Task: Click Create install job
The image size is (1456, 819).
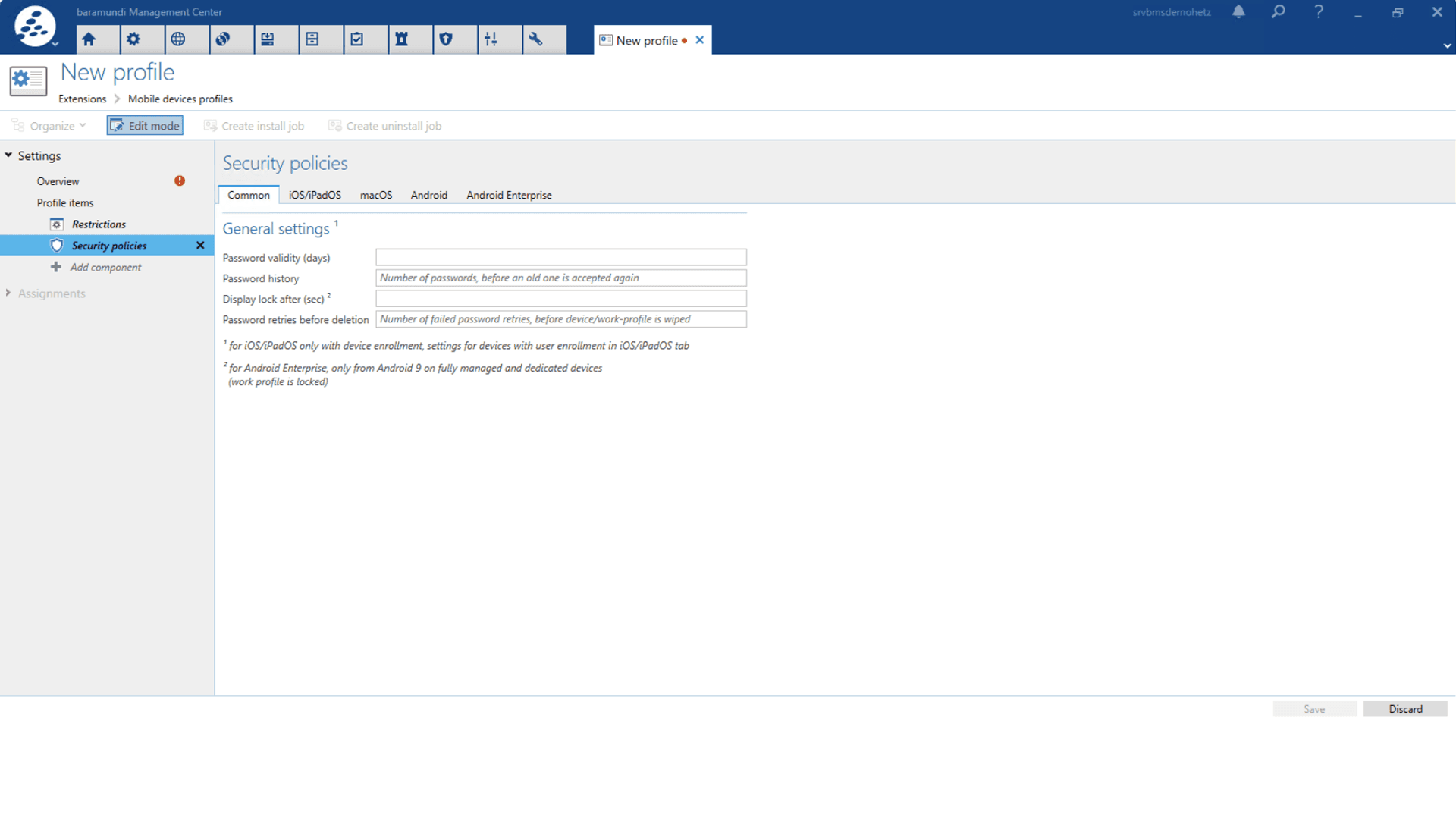Action: pos(254,126)
